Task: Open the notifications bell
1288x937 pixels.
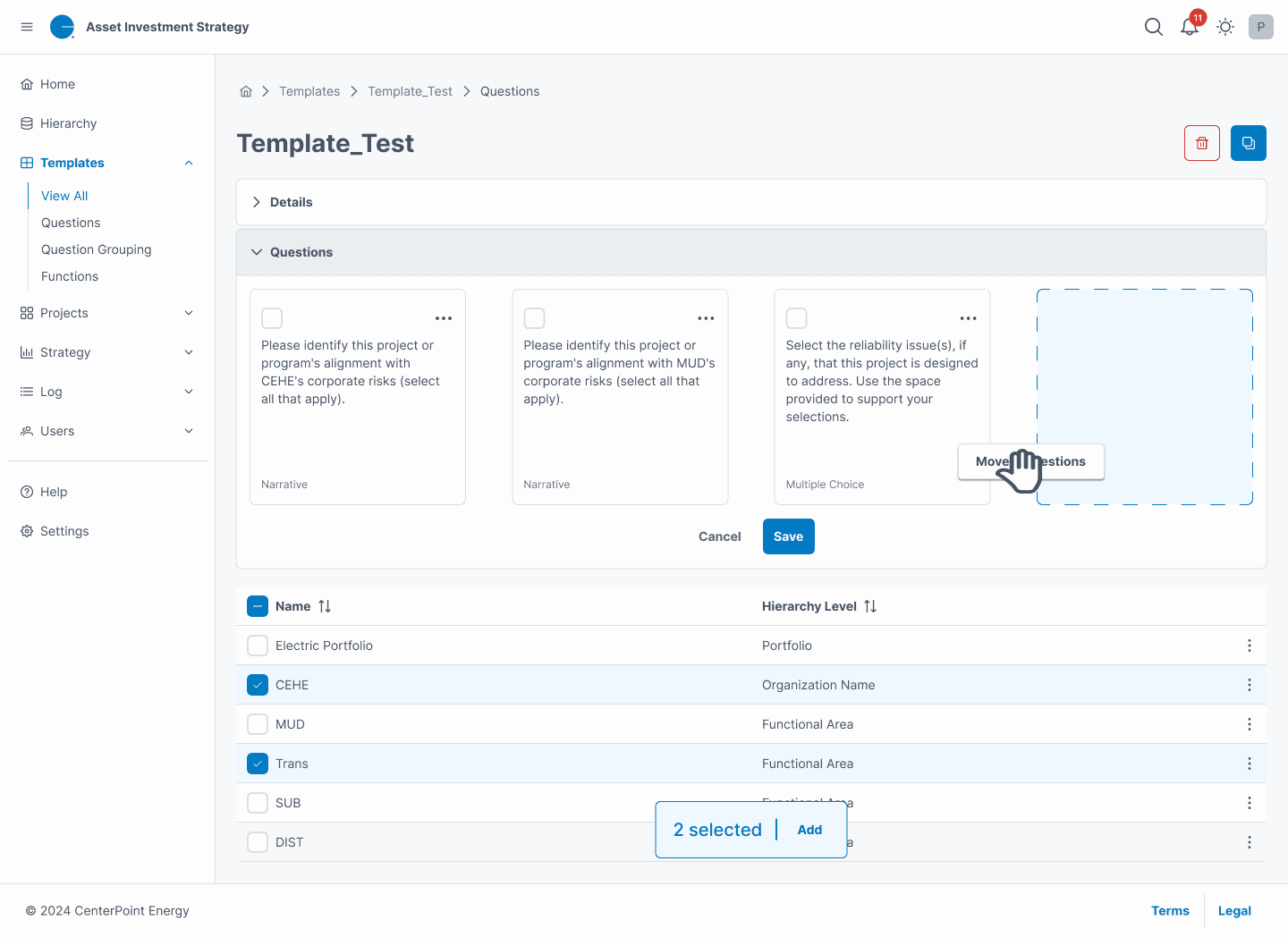Action: click(1190, 27)
